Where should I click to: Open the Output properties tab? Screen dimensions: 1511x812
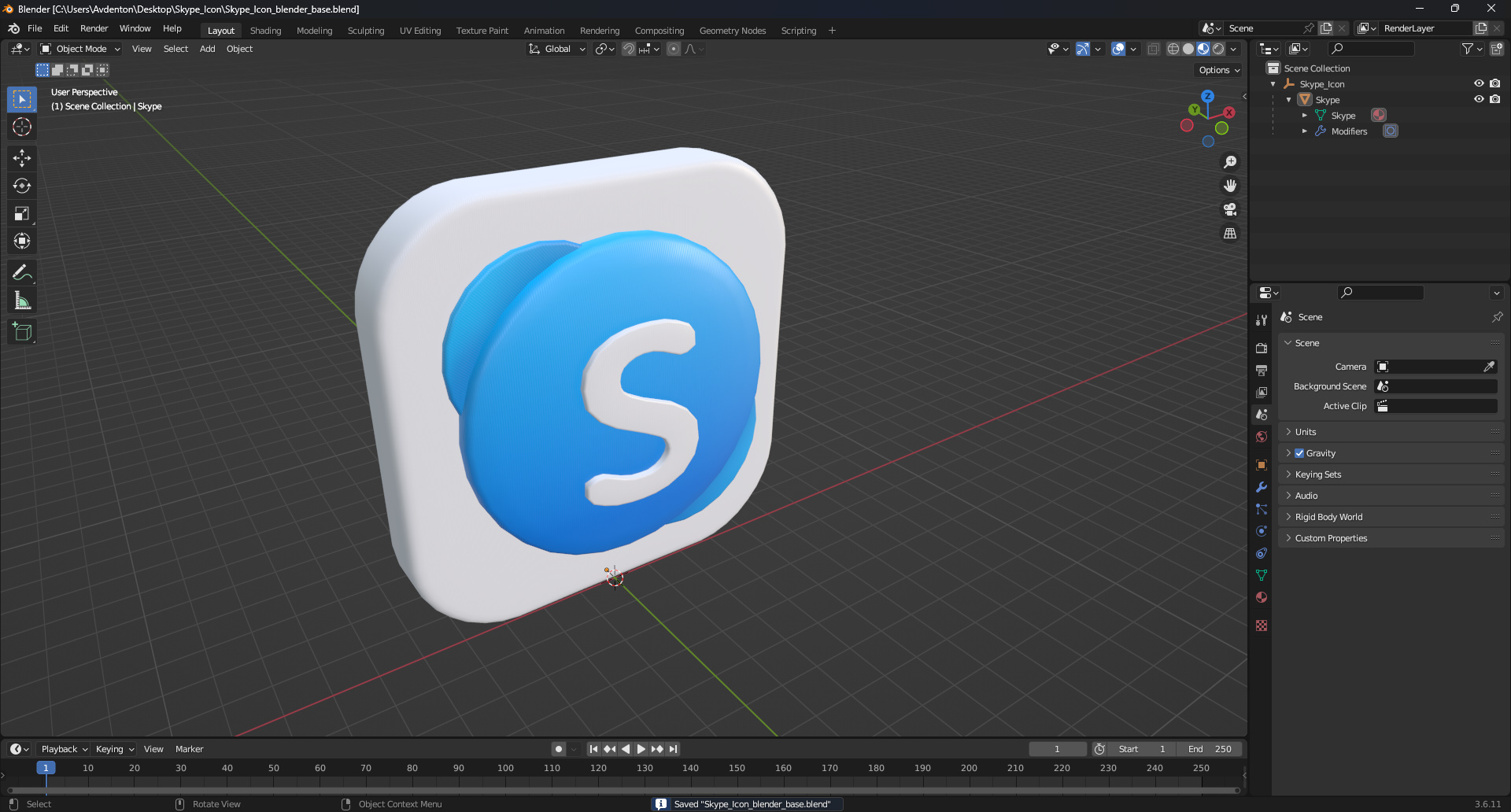(x=1262, y=370)
